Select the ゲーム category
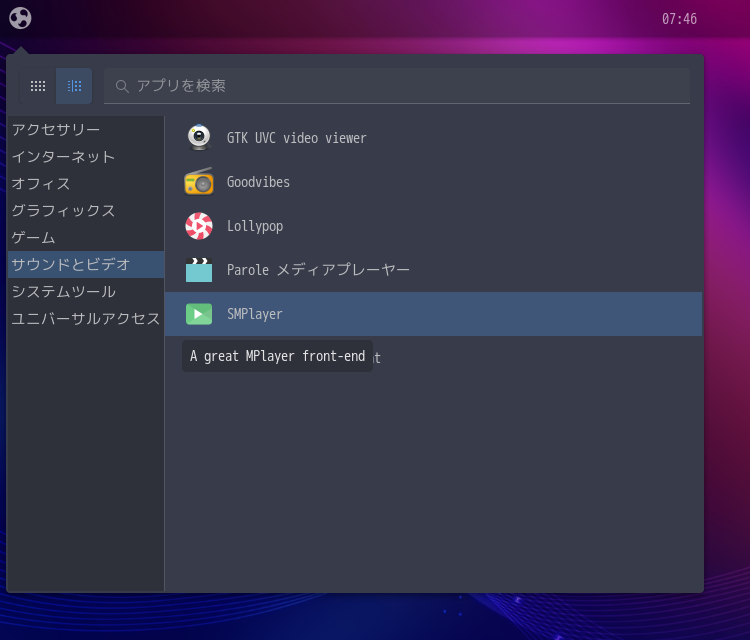 86,238
